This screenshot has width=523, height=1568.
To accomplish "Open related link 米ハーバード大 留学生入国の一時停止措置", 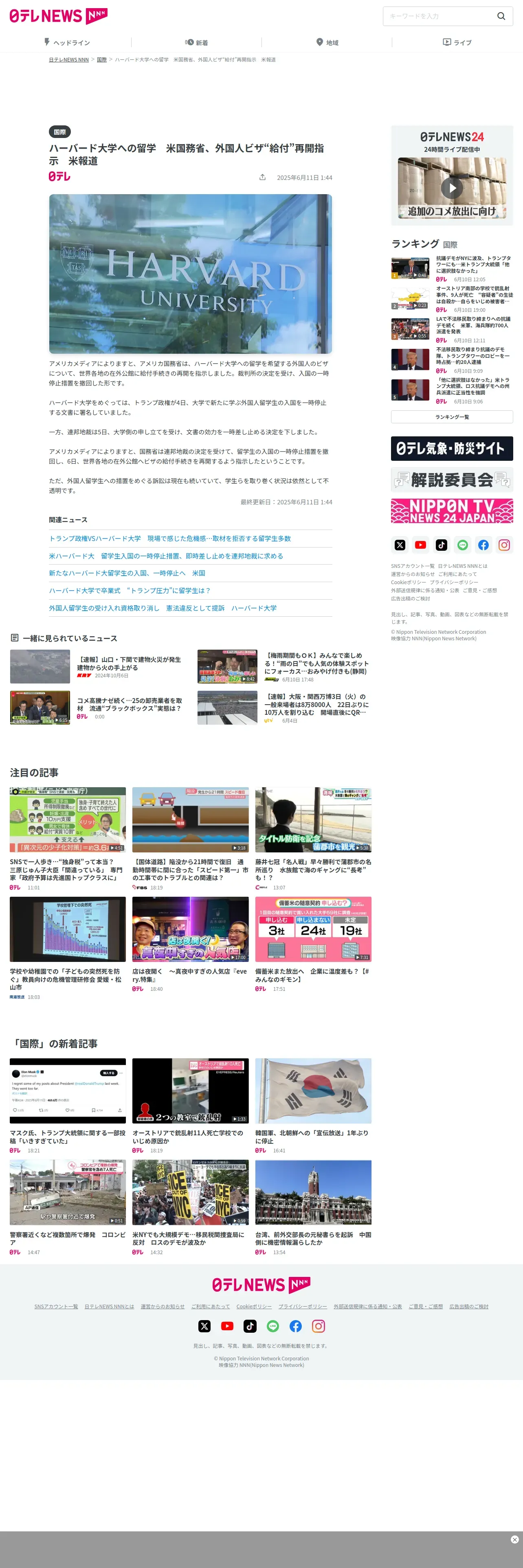I will (166, 556).
